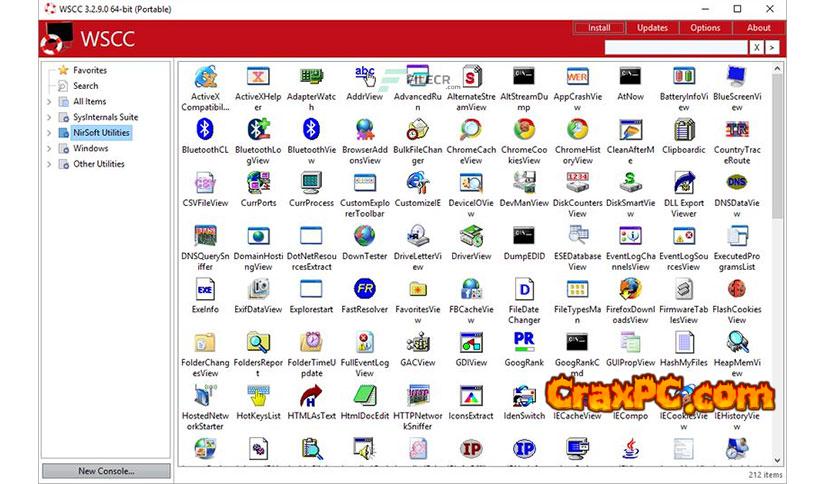Expand the All Items tree node
The width and height of the screenshot is (836, 484).
click(49, 101)
